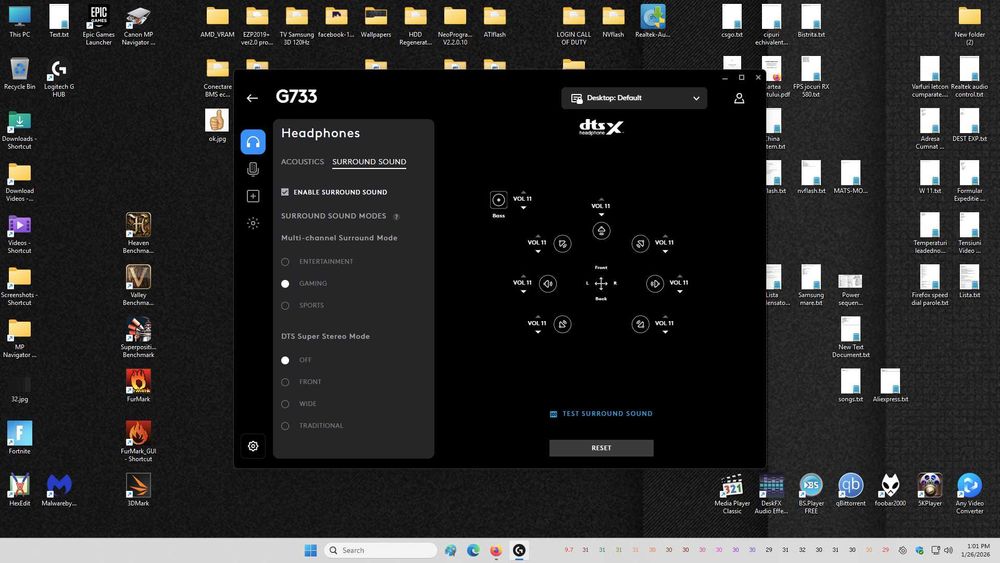Select the Entertainment surround mode
Viewport: 1000px width, 563px height.
point(285,262)
